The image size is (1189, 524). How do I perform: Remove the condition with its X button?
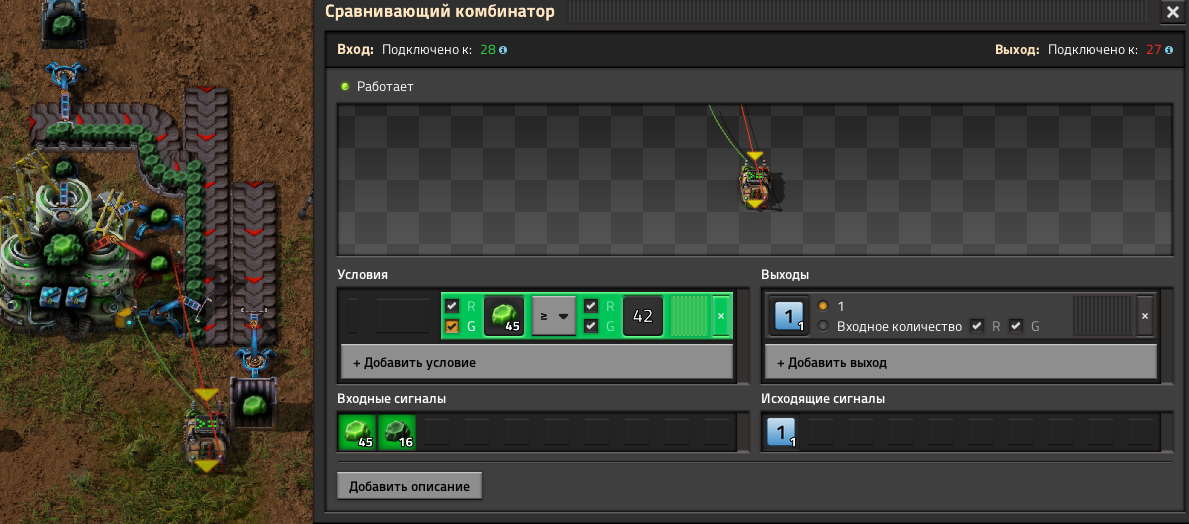720,316
